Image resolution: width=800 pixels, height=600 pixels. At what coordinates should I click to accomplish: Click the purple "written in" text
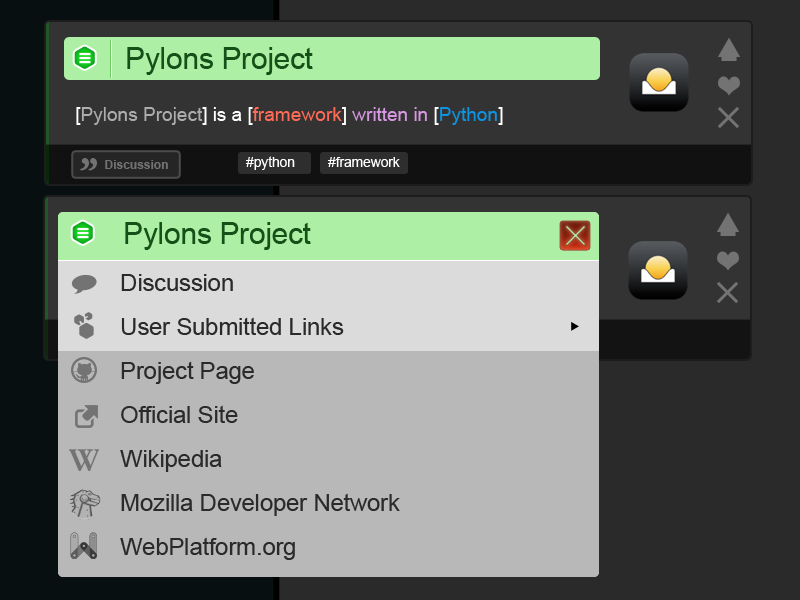tap(390, 115)
